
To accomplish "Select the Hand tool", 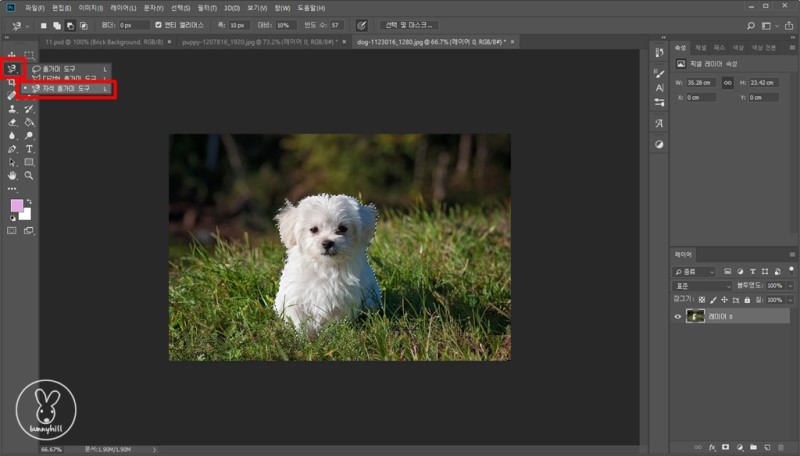I will [12, 175].
